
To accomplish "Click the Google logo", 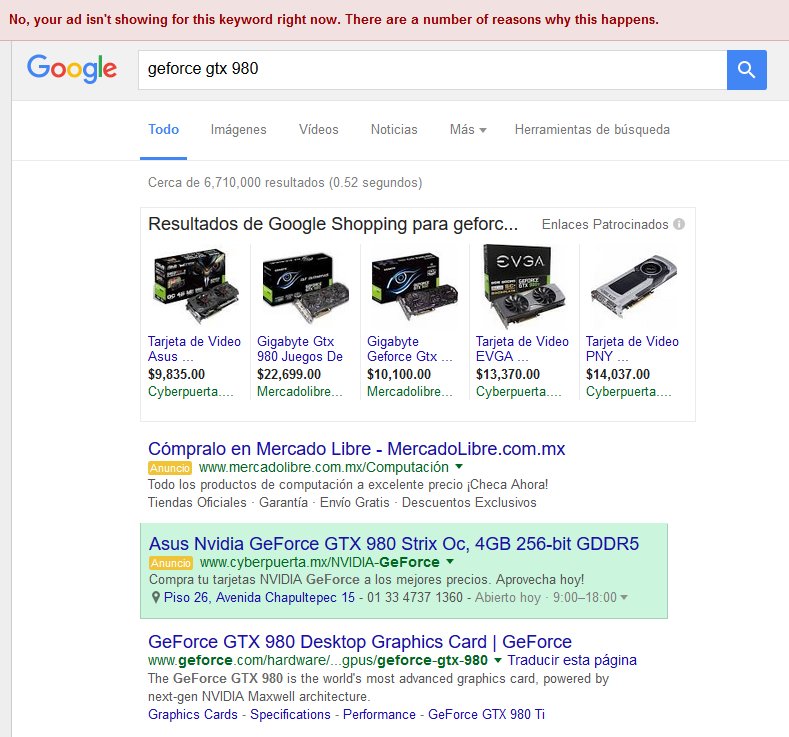I will coord(71,69).
